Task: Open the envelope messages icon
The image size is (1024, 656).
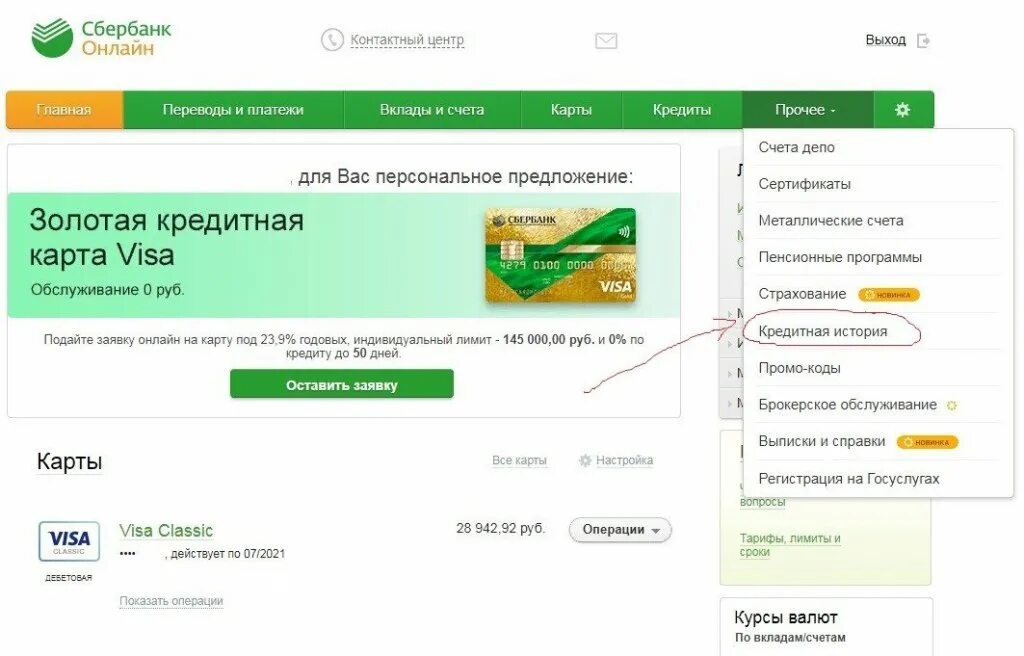Action: point(606,41)
